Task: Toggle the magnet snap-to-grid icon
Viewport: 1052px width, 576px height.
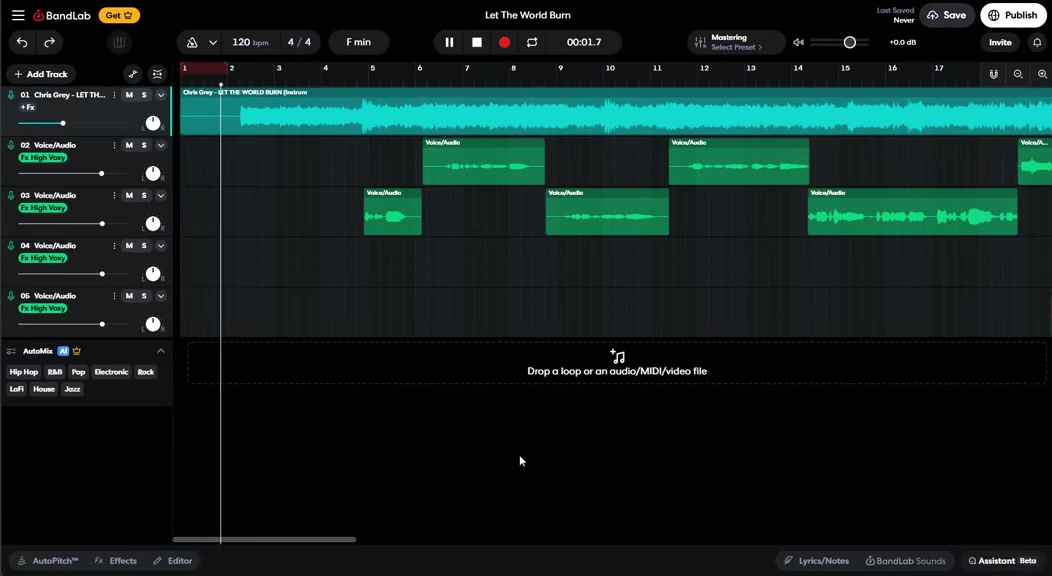Action: point(994,74)
